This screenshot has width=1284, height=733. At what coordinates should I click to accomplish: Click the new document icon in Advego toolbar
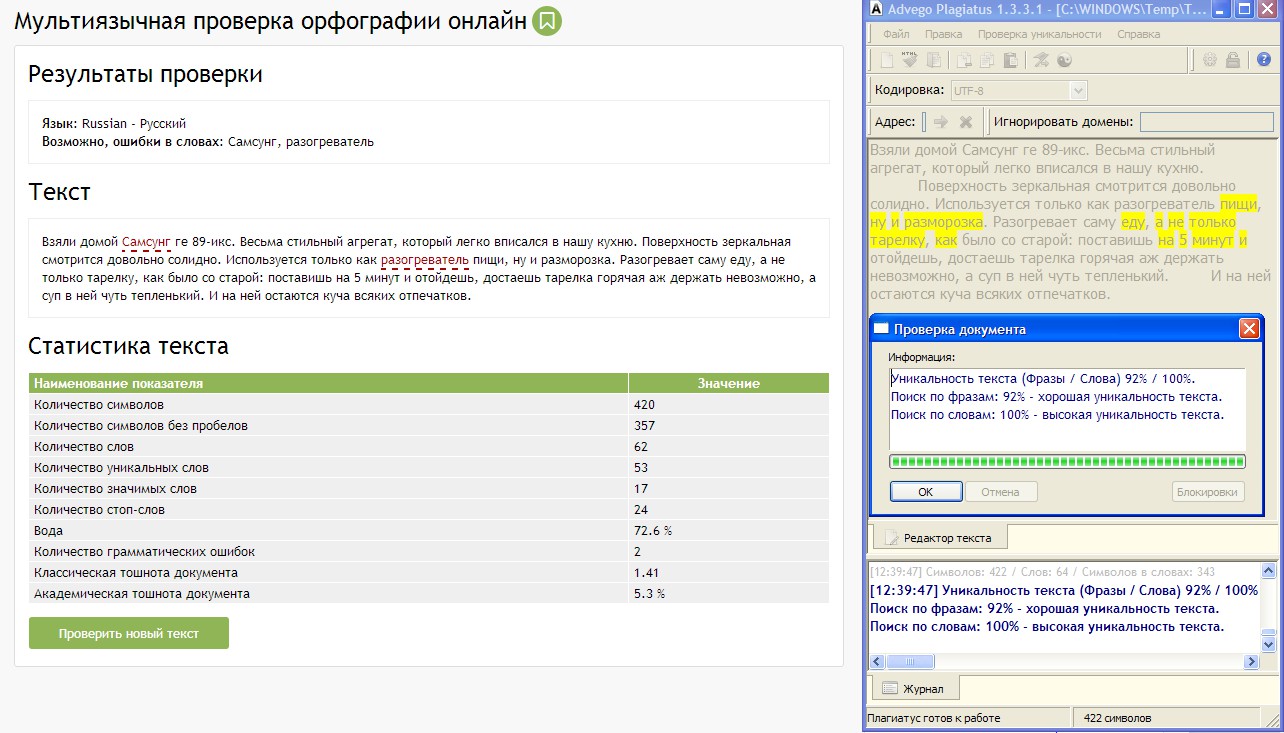pyautogui.click(x=886, y=60)
